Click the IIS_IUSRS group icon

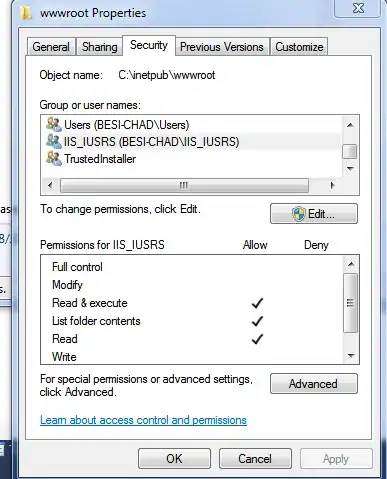pyautogui.click(x=54, y=141)
